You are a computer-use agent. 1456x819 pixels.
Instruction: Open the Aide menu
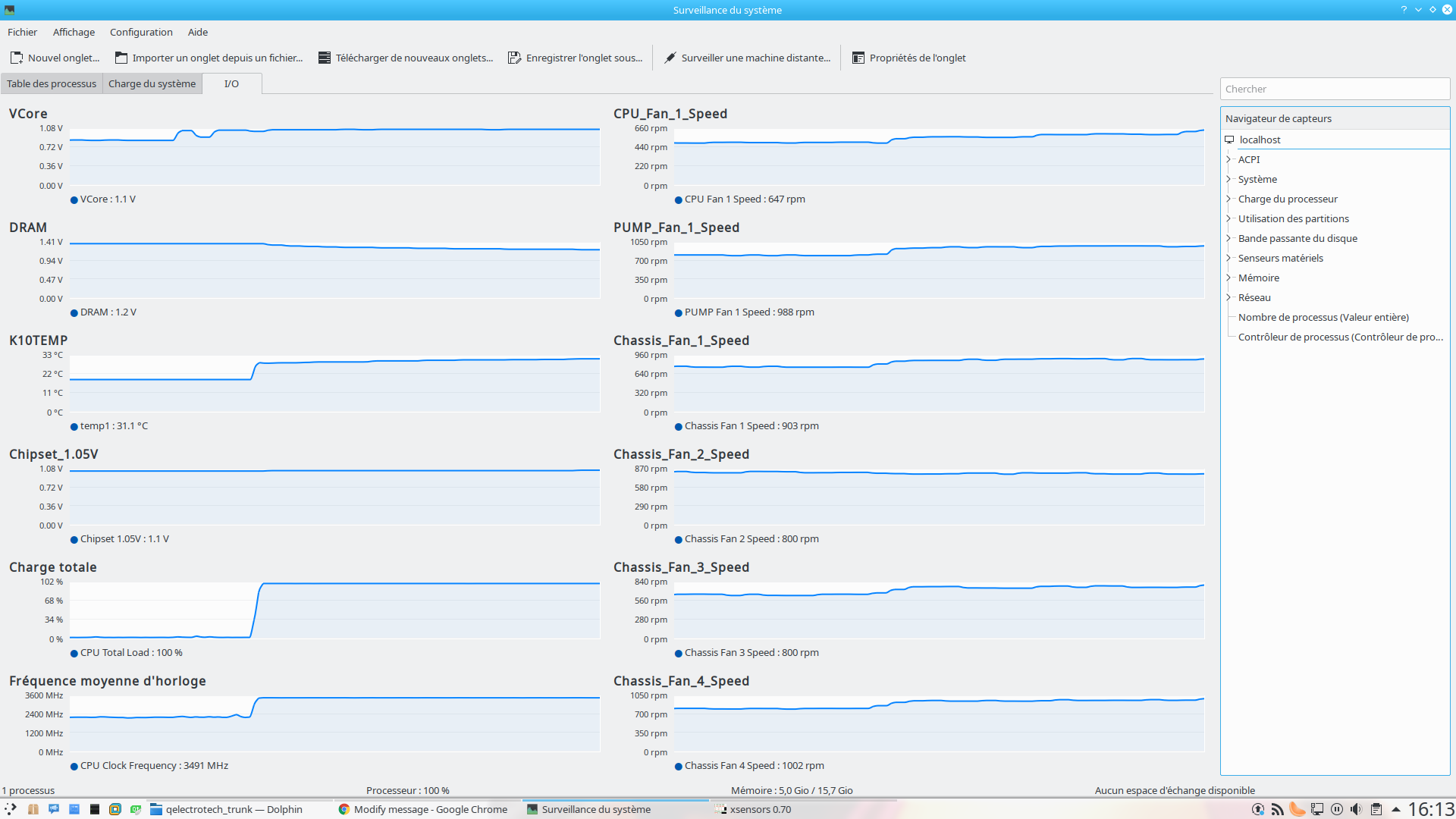coord(198,32)
